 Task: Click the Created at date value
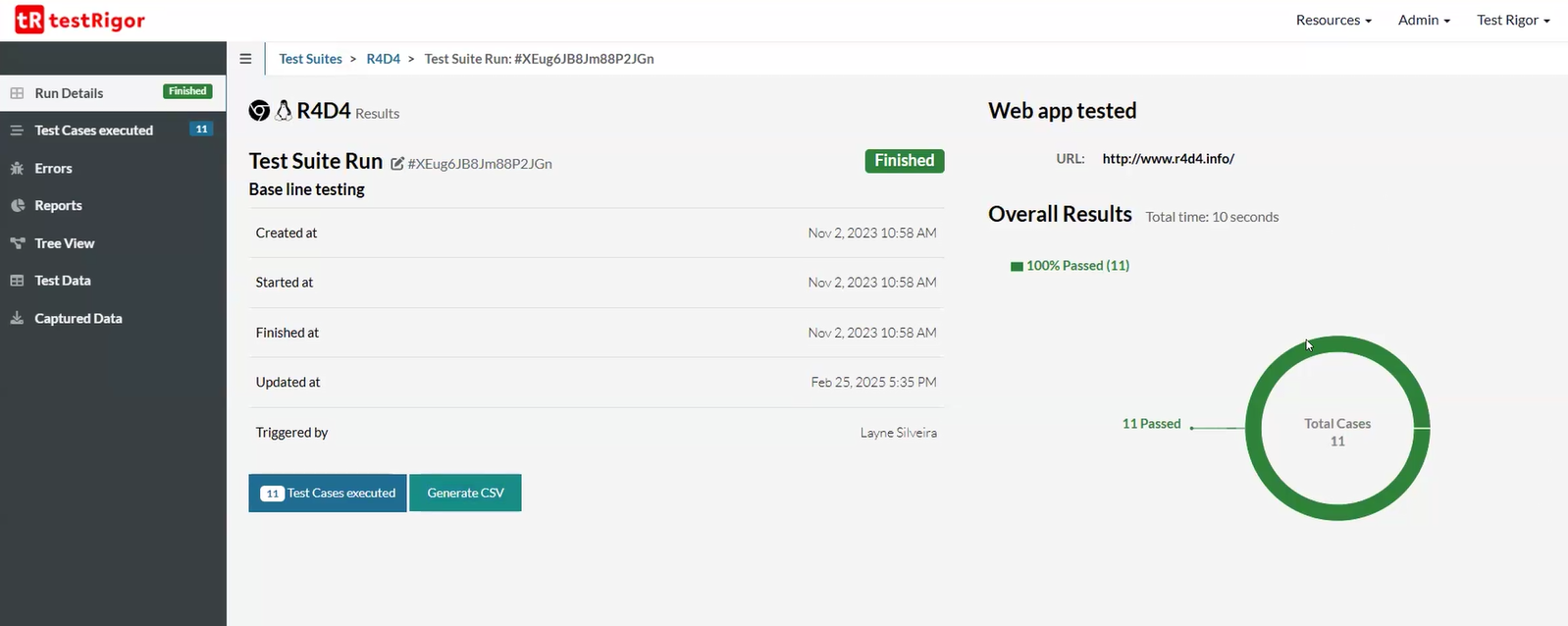872,234
